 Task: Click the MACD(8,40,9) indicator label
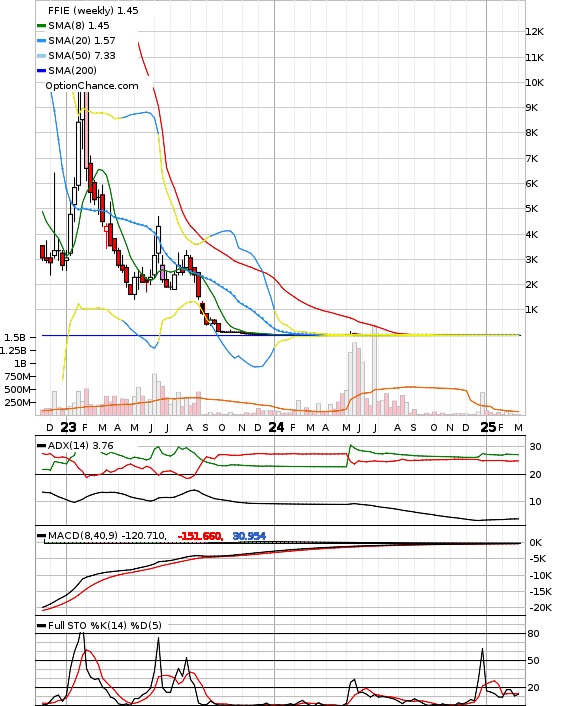[x=83, y=536]
